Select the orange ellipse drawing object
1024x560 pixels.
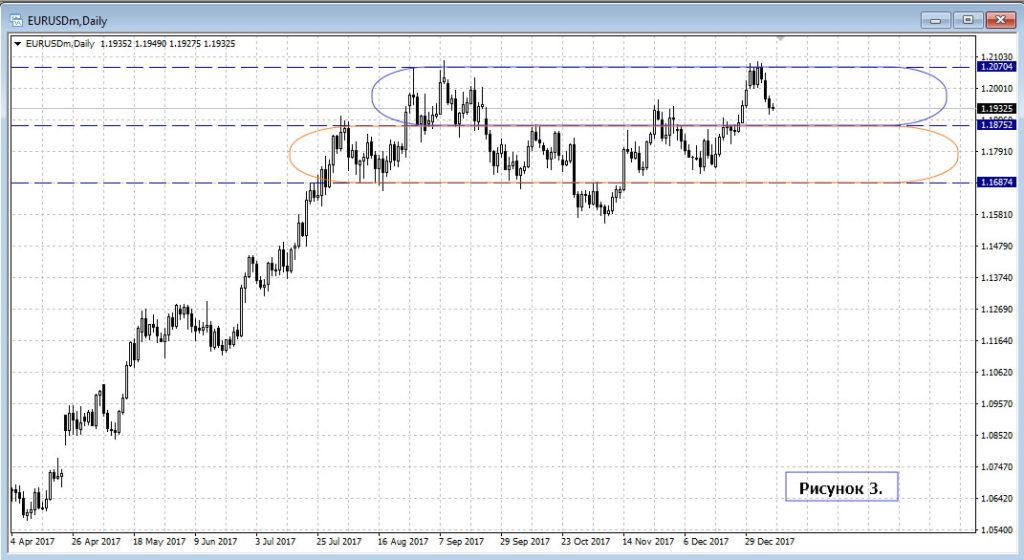click(x=289, y=154)
